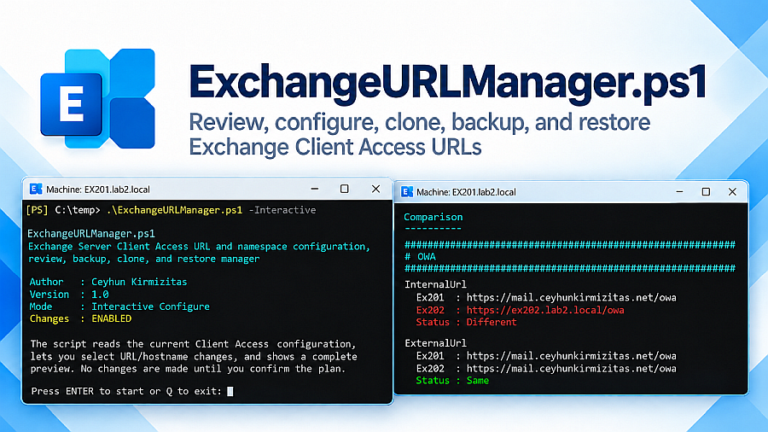Minimize the right Comparison window
Image resolution: width=768 pixels, height=432 pixels.
pyautogui.click(x=679, y=192)
